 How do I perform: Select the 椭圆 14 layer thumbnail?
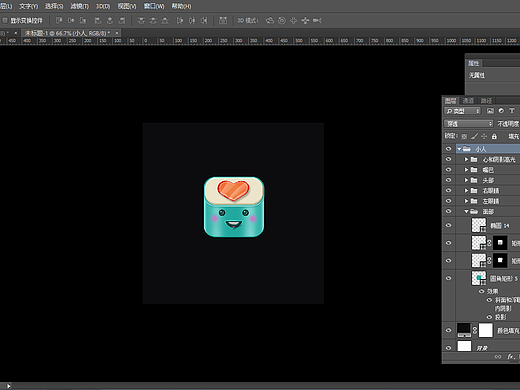(479, 225)
